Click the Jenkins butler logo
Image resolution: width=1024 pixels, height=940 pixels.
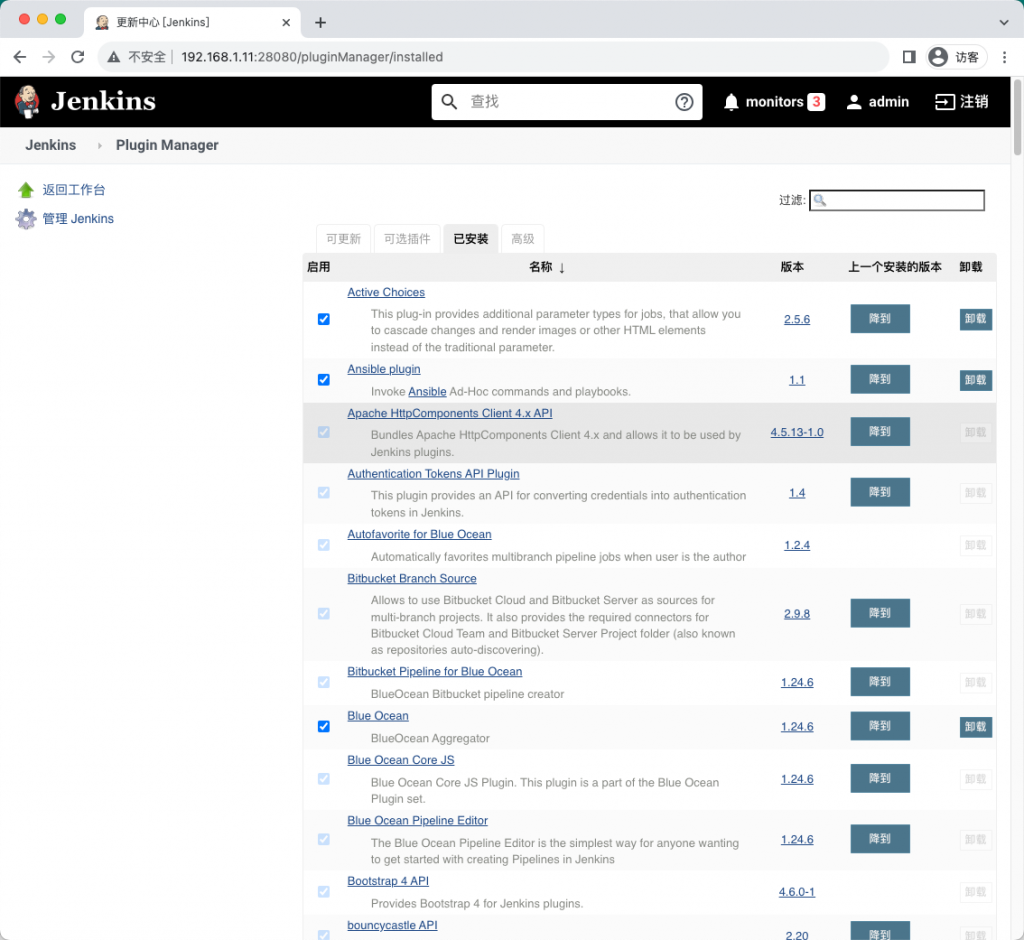point(27,102)
